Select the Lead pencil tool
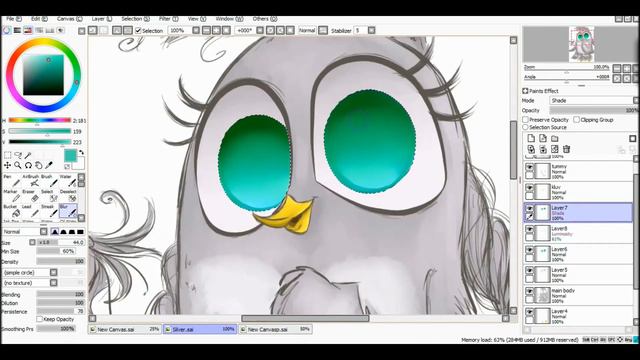640x360 pixels. click(31, 211)
